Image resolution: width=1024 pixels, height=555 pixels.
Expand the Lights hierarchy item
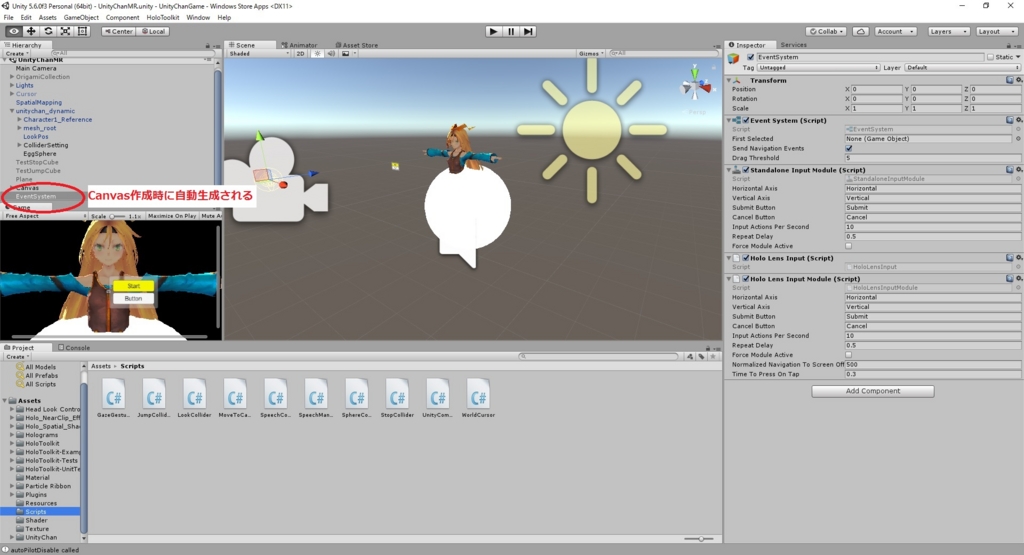point(12,86)
